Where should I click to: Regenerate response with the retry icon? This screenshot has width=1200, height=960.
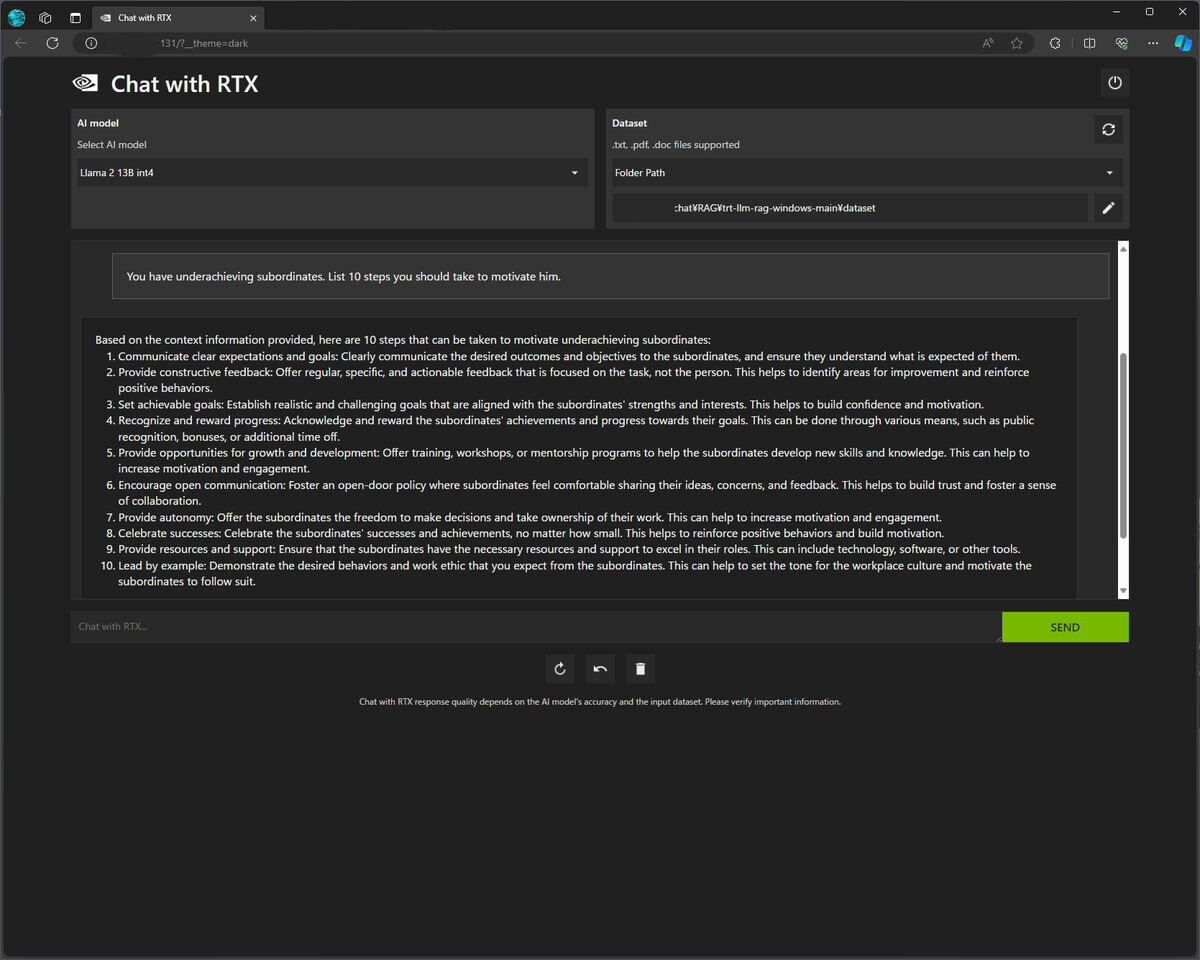click(x=560, y=669)
